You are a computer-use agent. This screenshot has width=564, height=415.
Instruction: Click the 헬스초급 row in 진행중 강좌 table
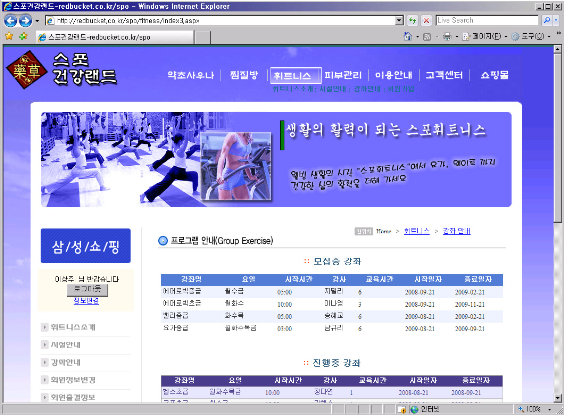click(x=332, y=392)
